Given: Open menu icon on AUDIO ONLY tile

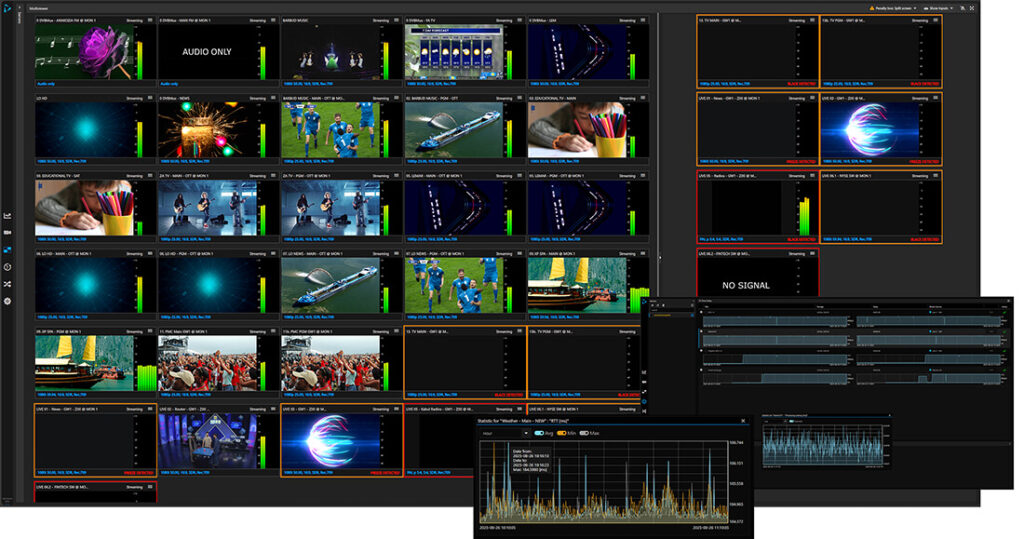Looking at the screenshot, I should (275, 20).
